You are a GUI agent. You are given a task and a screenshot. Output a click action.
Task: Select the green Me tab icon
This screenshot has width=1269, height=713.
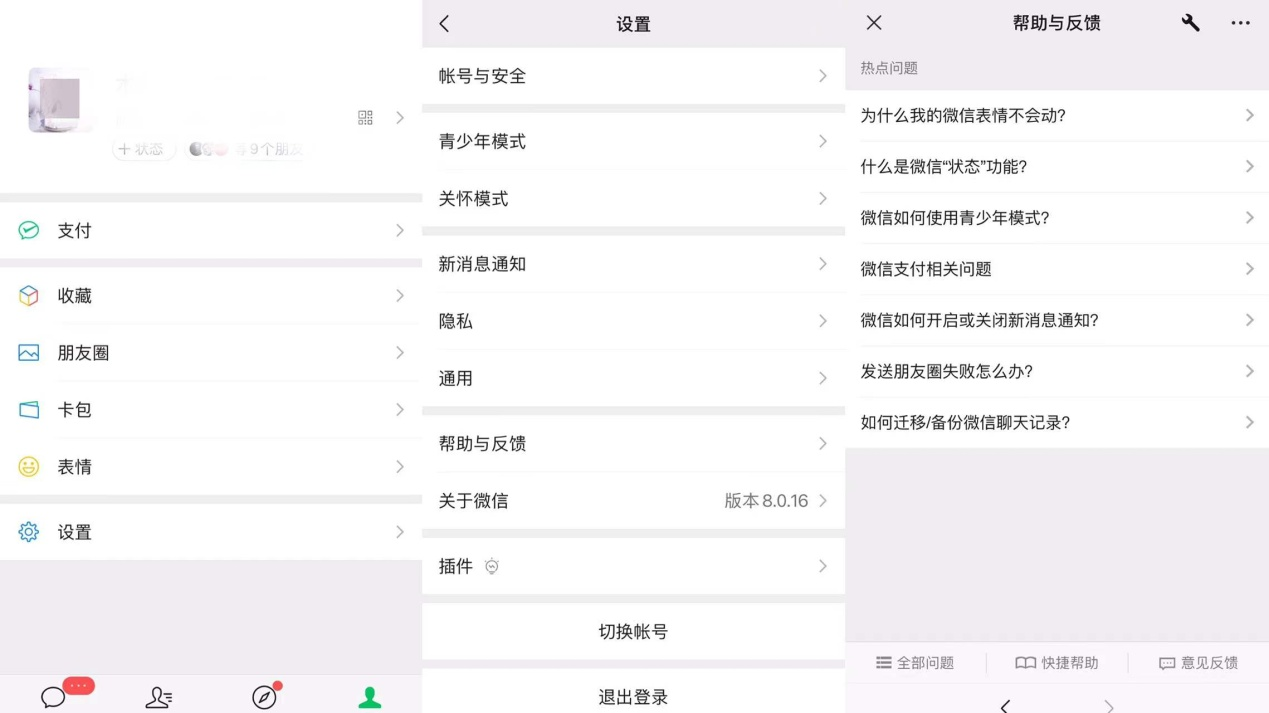pos(370,697)
